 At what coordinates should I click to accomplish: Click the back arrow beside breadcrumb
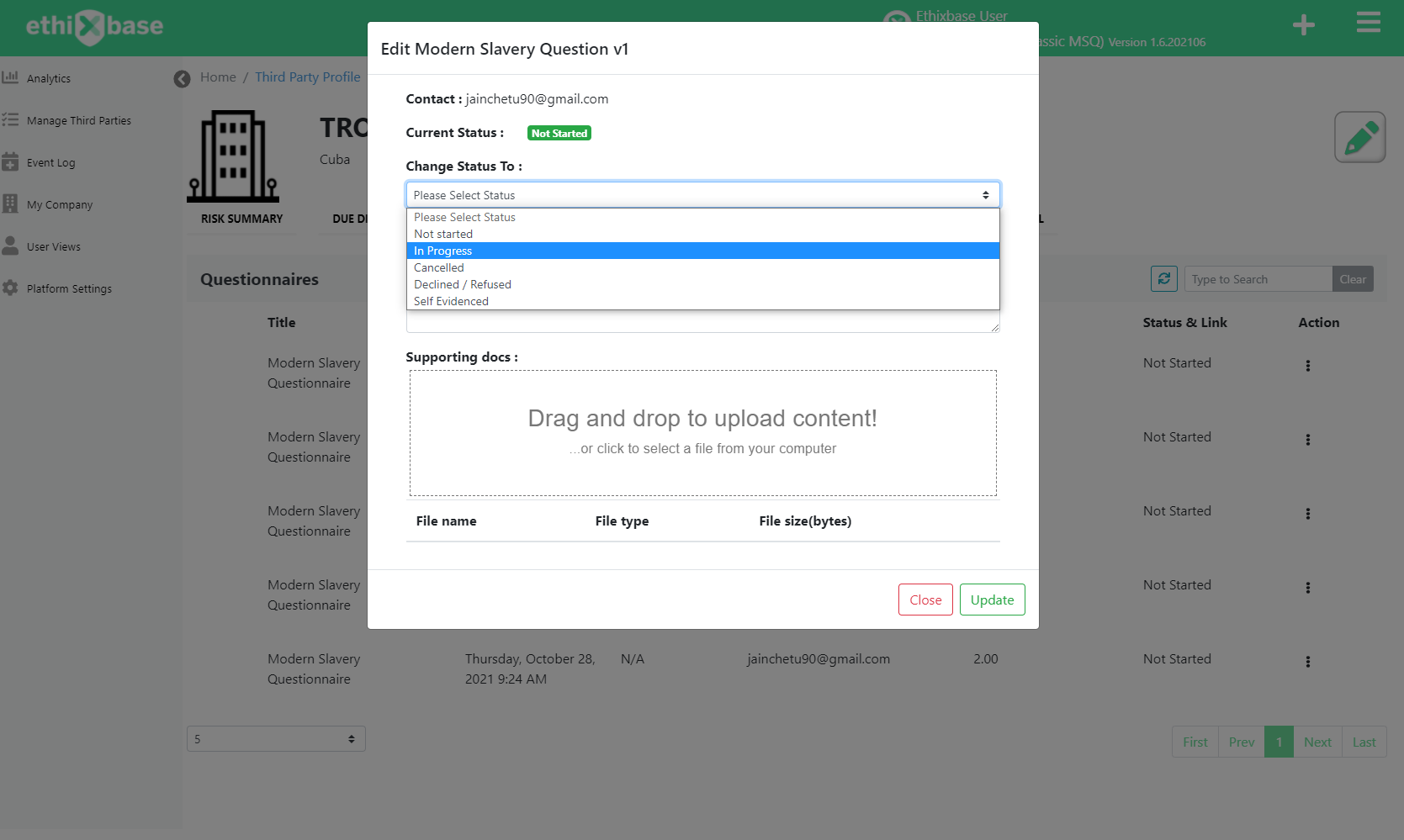[182, 78]
